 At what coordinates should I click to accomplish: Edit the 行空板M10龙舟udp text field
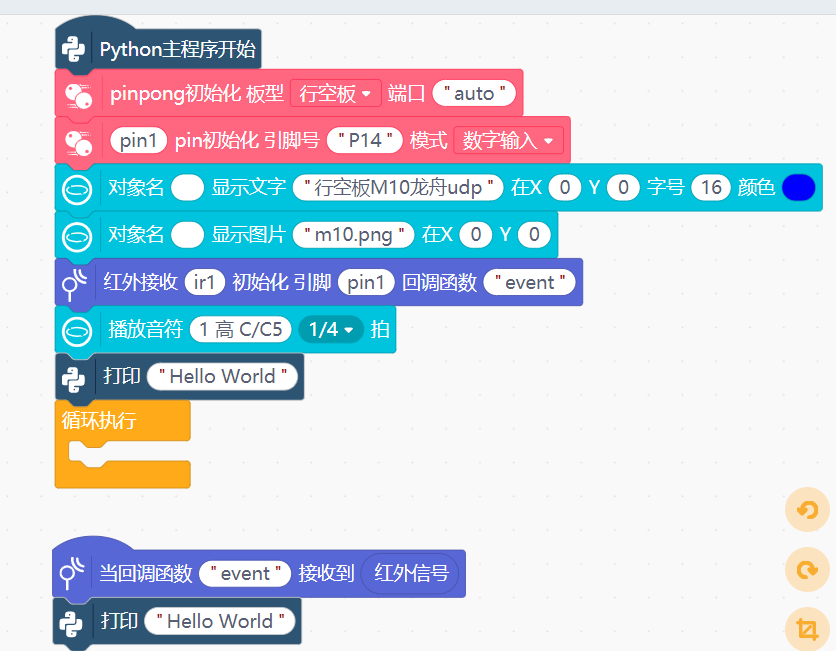[x=398, y=187]
